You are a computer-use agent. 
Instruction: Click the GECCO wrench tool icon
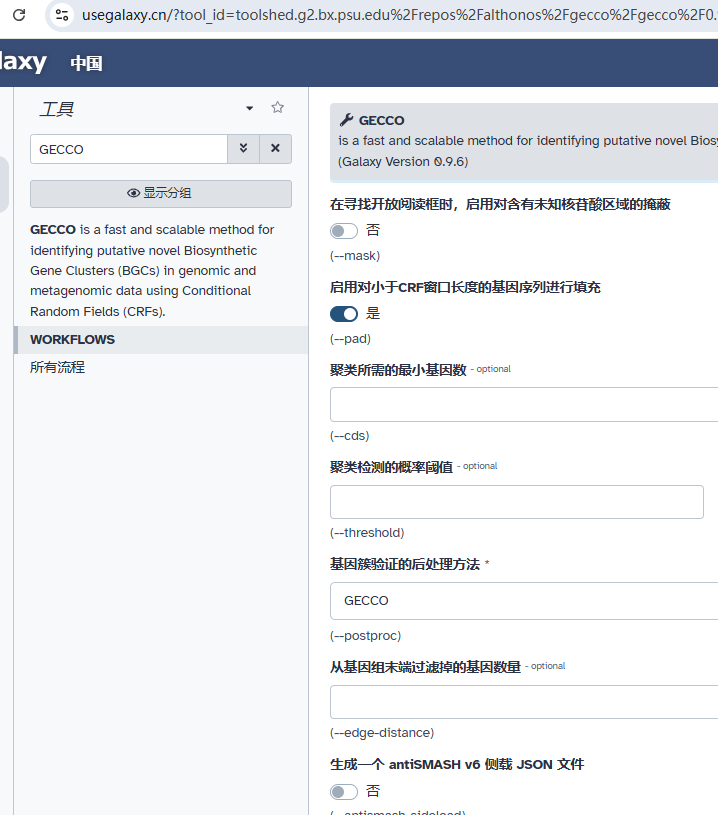tap(347, 120)
